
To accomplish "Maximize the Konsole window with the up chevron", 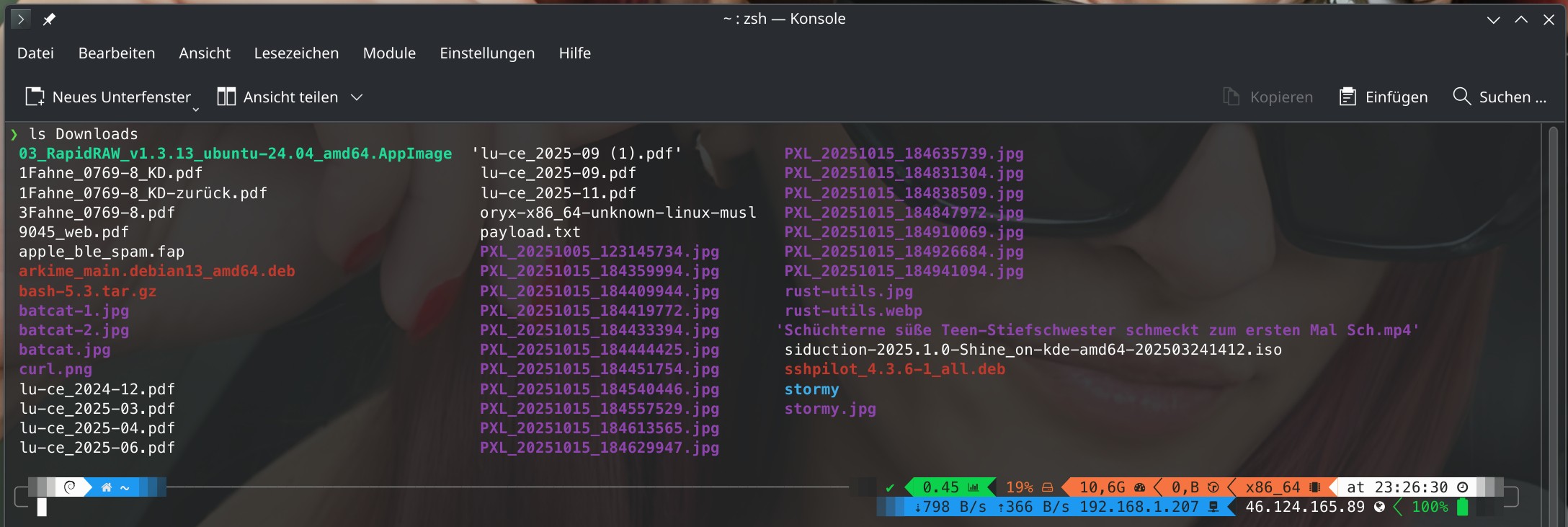I will pyautogui.click(x=1521, y=19).
